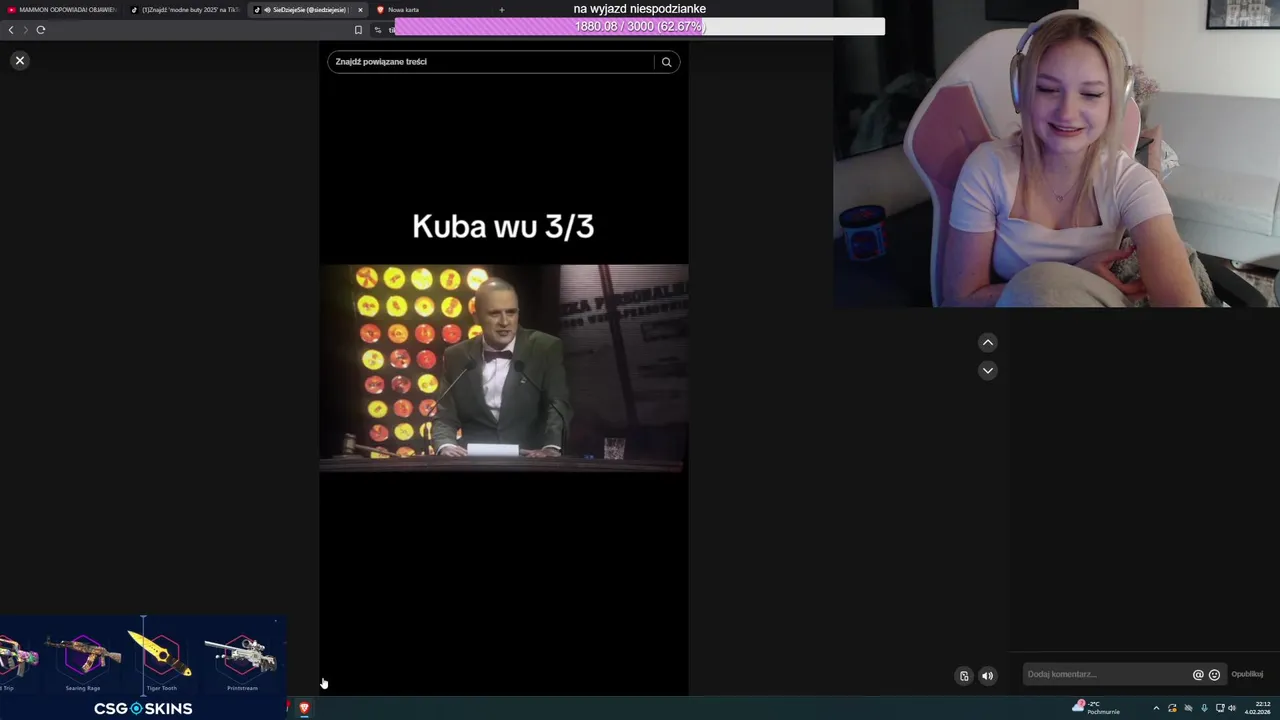Click the taskbar volume icon
The width and height of the screenshot is (1280, 720).
pos(1233,708)
